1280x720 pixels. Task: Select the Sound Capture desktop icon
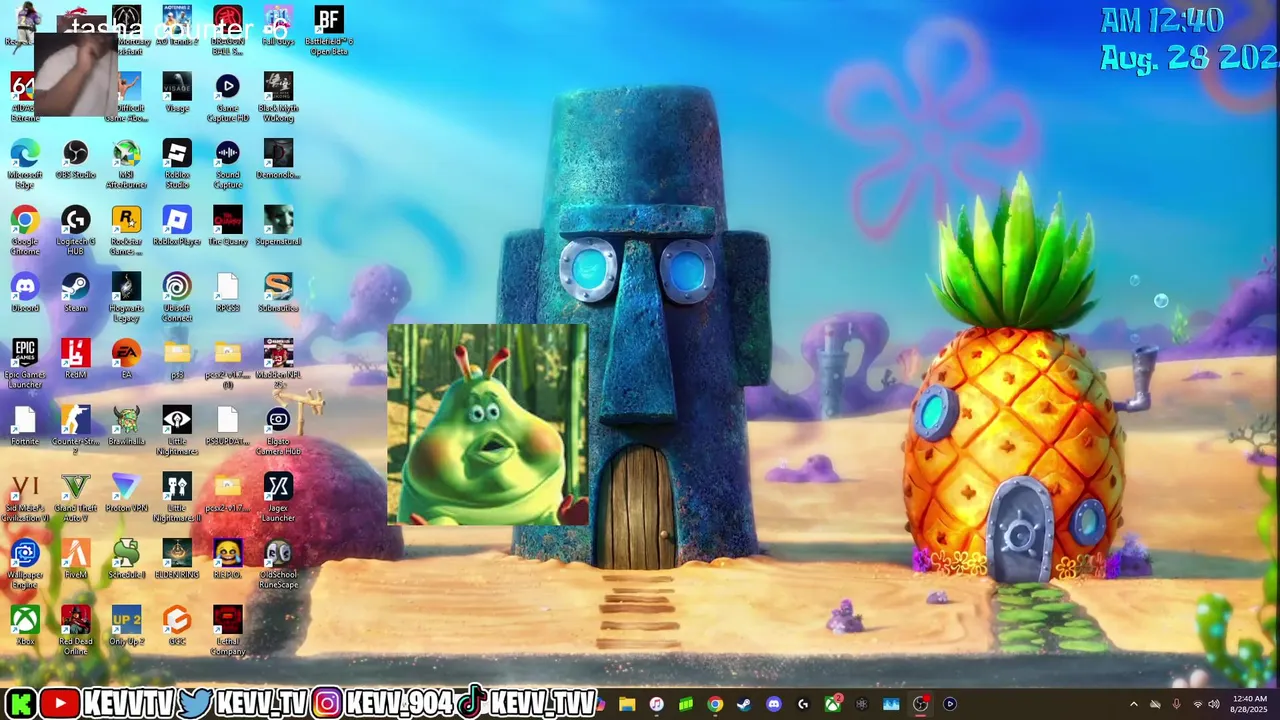coord(228,163)
